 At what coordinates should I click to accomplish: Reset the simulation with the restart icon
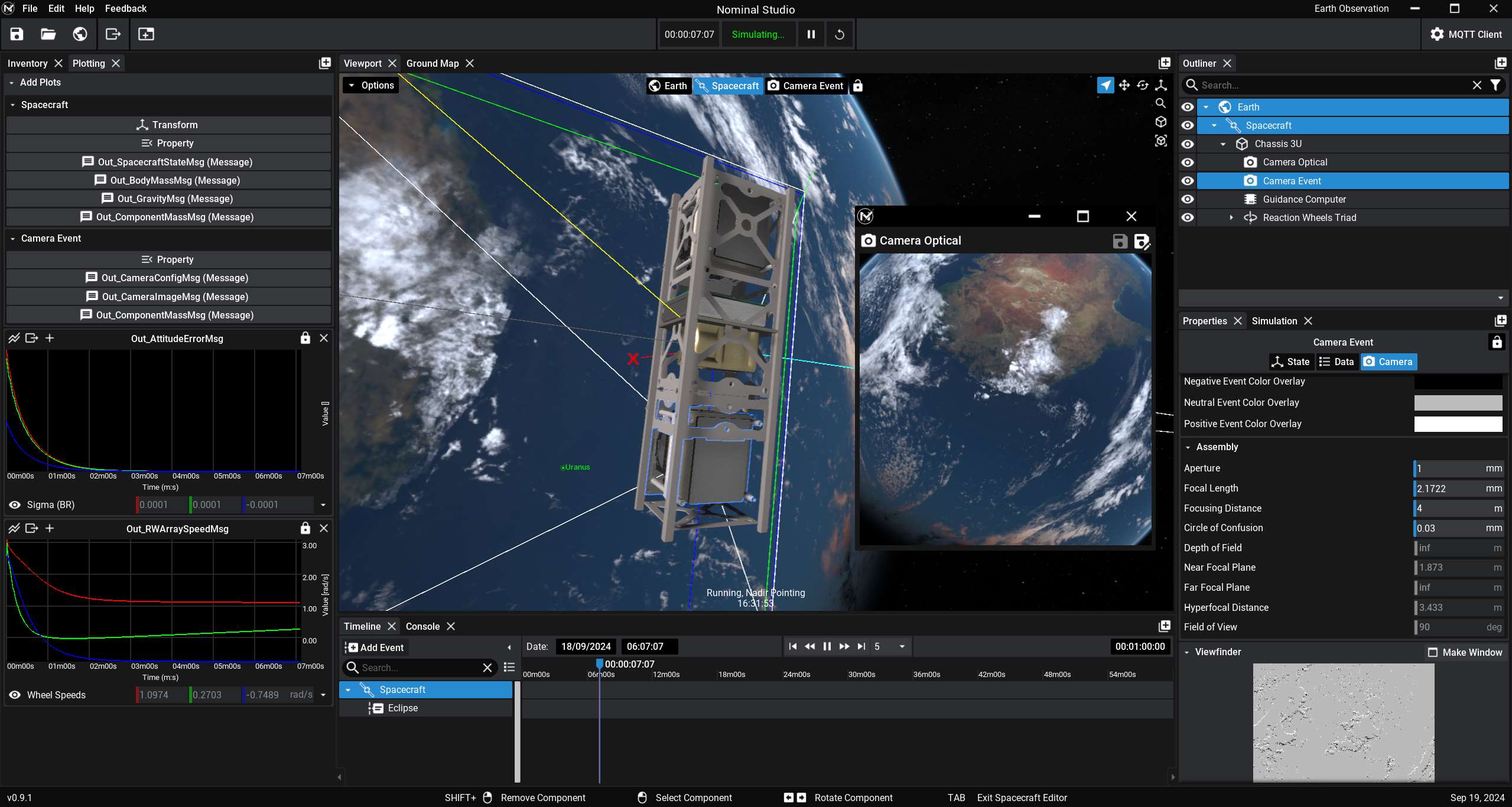click(x=840, y=34)
